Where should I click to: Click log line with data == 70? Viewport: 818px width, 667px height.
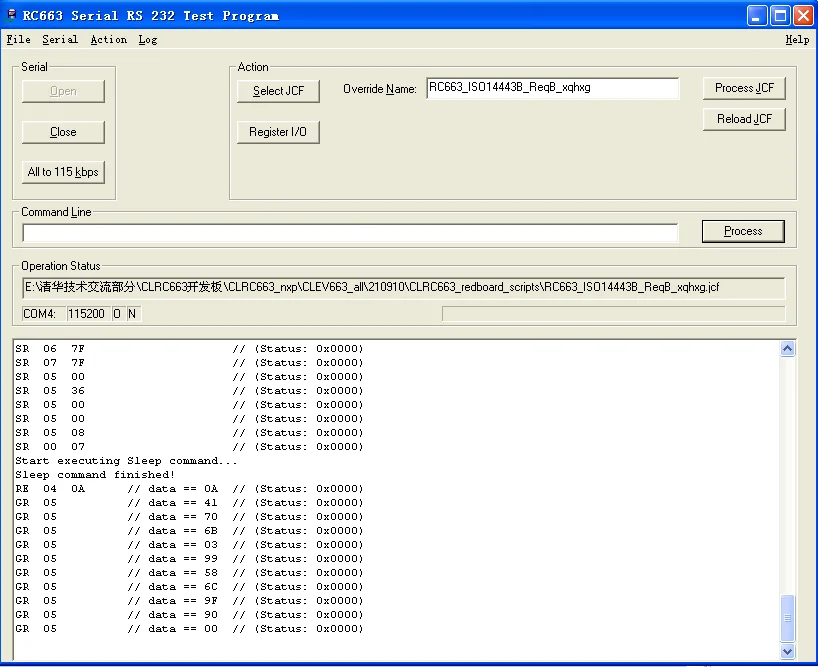click(x=189, y=517)
